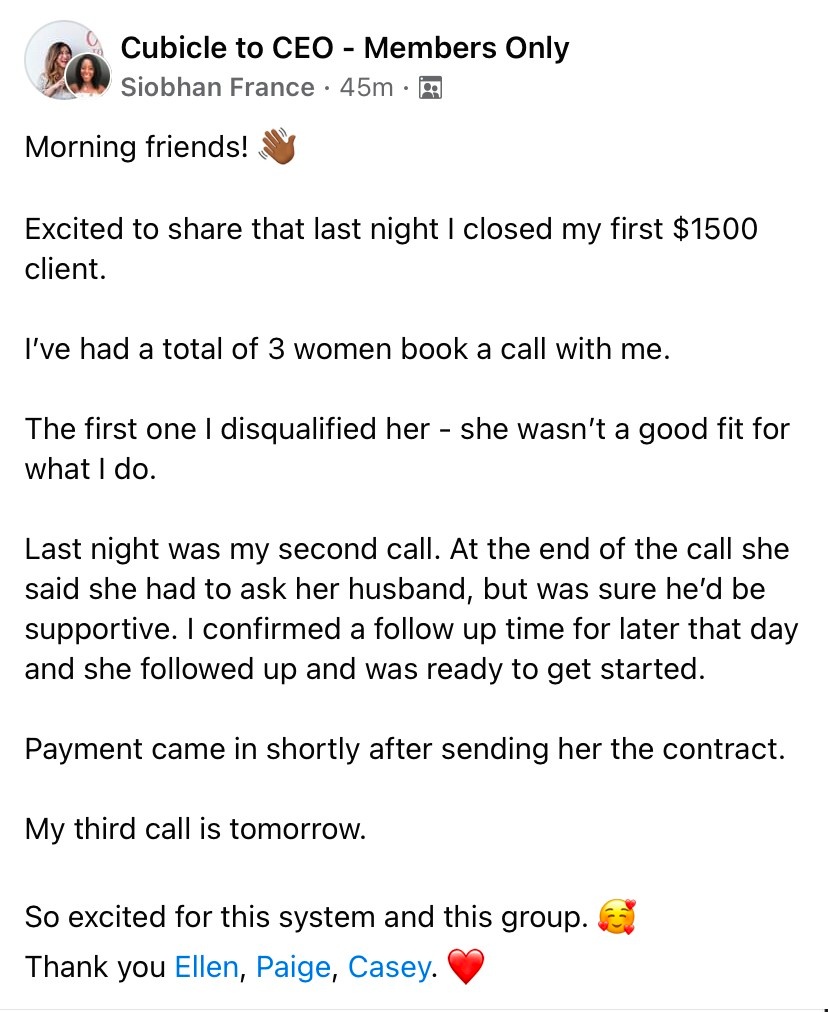Screen dimensions: 828x1012
Task: Click the red heart emoji
Action: [x=465, y=966]
